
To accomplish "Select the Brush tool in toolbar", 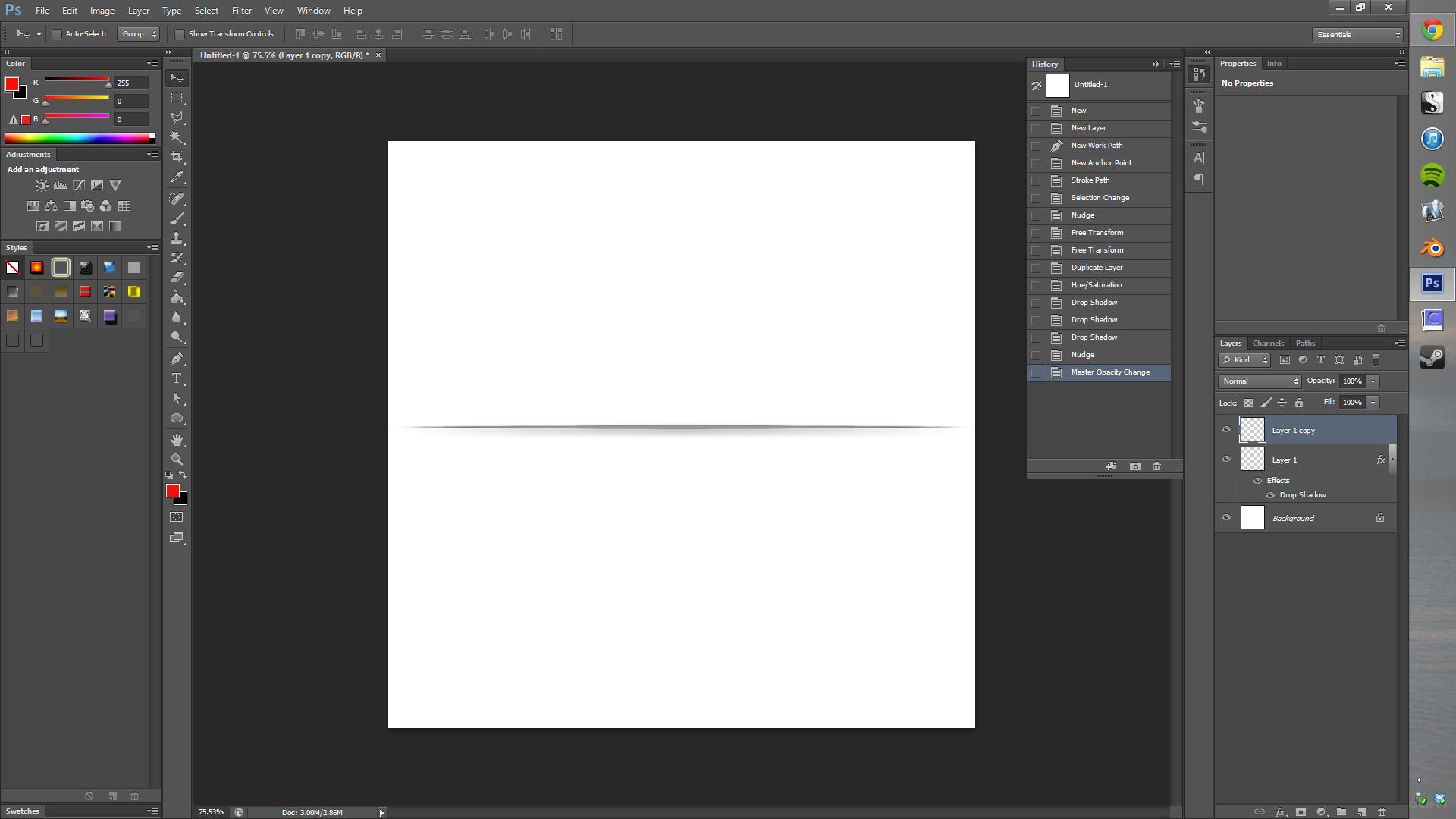I will (x=177, y=218).
